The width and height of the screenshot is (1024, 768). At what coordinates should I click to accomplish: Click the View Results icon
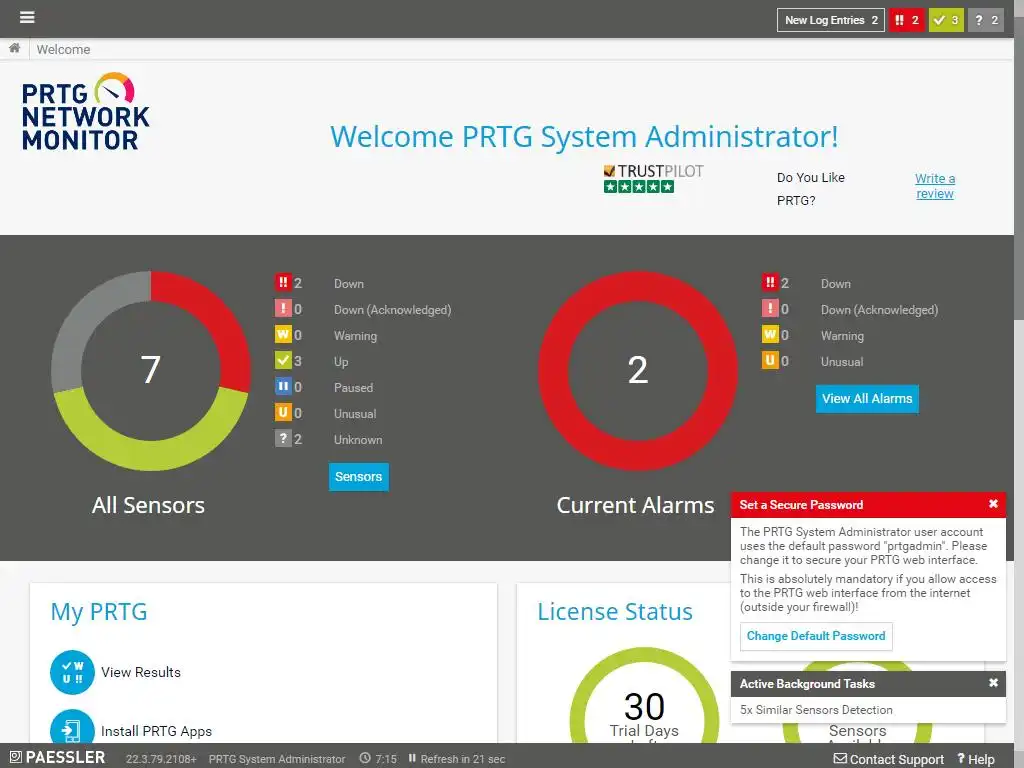(72, 672)
